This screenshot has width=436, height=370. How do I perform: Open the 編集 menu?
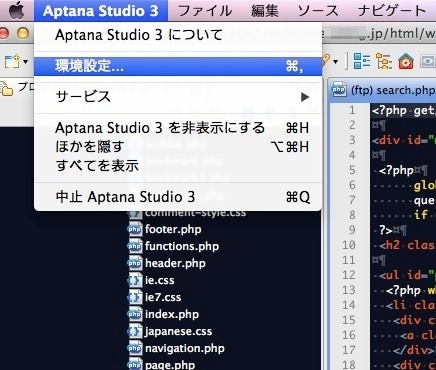click(x=265, y=11)
